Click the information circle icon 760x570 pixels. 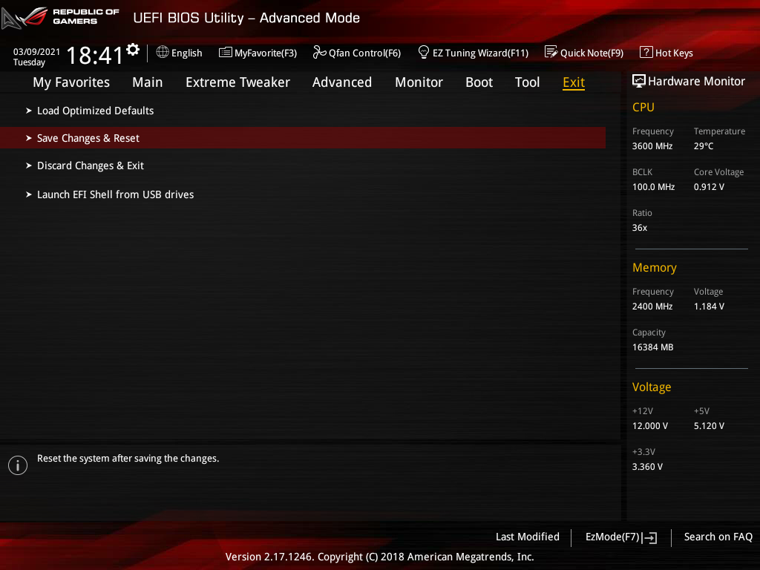click(18, 465)
